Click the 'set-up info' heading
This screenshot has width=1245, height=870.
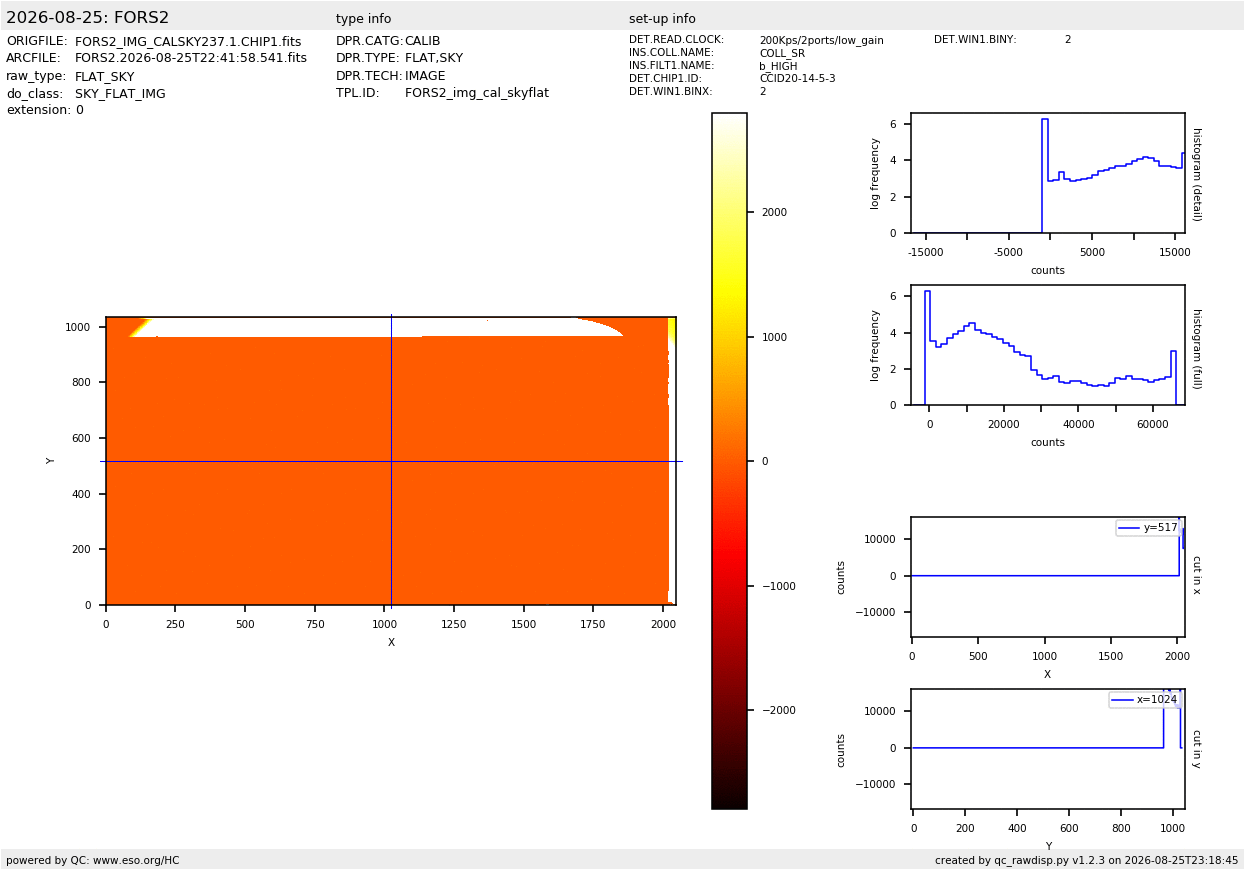pyautogui.click(x=662, y=19)
